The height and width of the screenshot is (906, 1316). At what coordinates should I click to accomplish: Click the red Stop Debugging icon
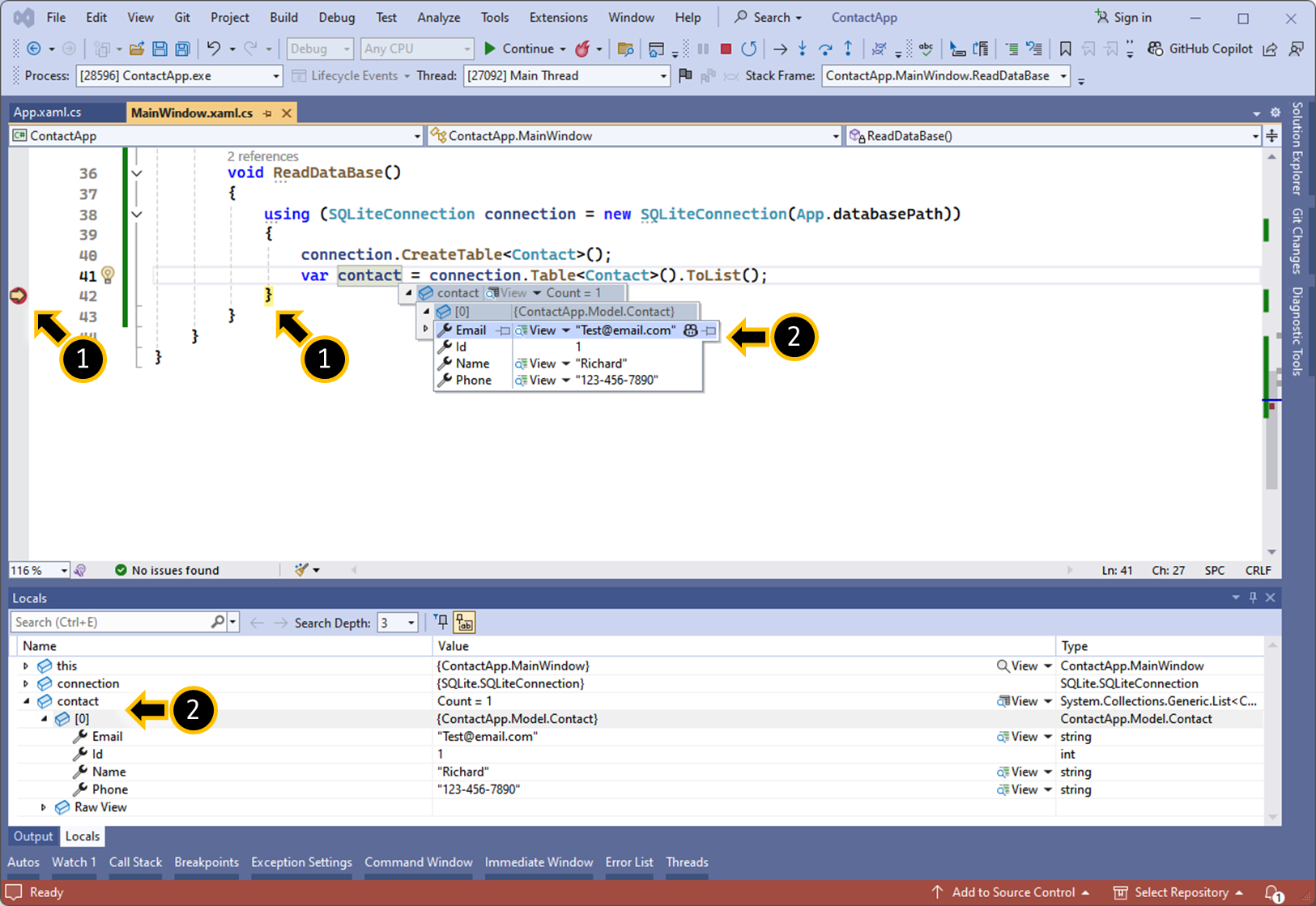726,49
